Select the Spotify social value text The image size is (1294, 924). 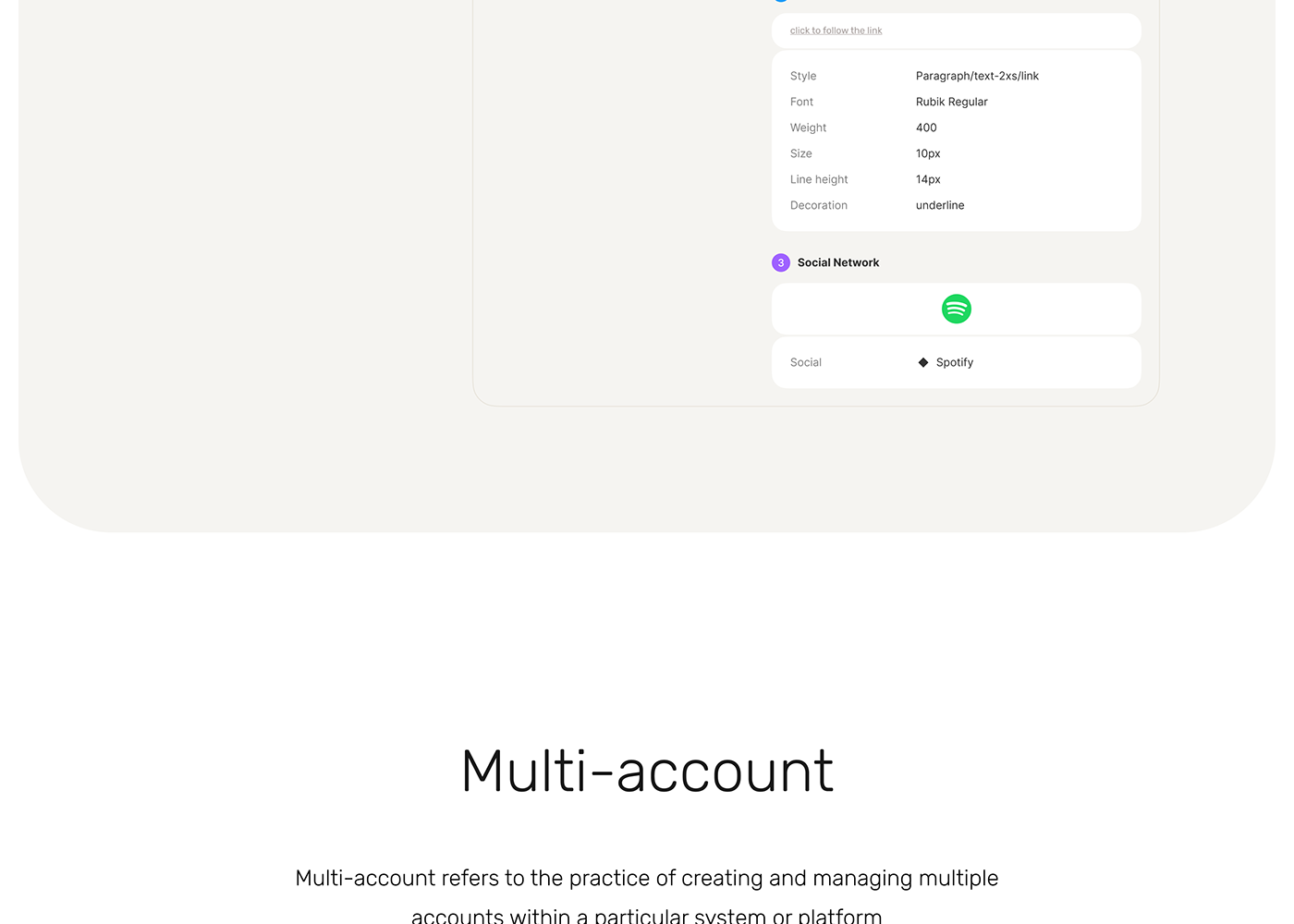point(954,362)
